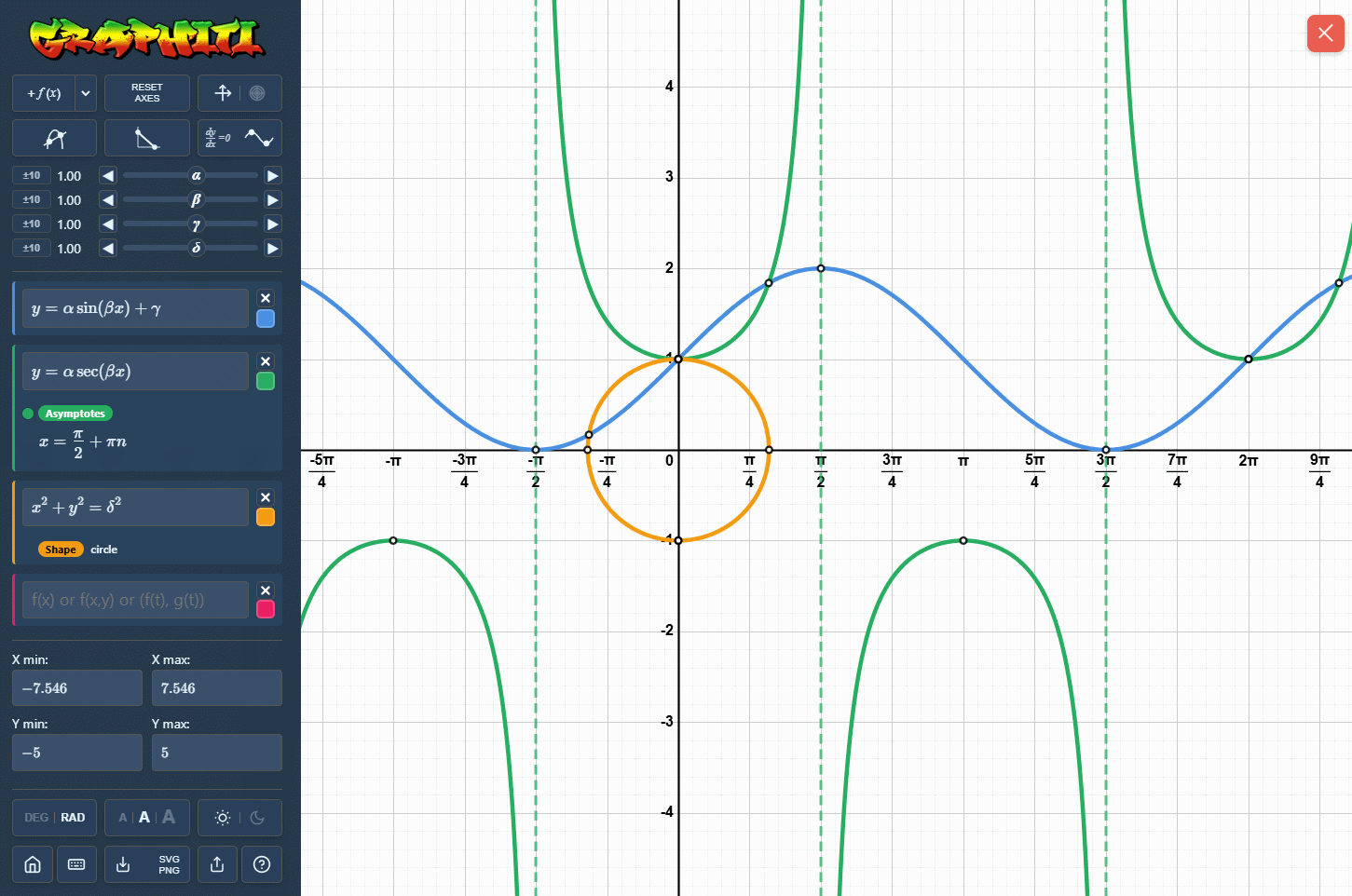The height and width of the screenshot is (896, 1352).
Task: Click the Graphiti logo
Action: coord(147,38)
